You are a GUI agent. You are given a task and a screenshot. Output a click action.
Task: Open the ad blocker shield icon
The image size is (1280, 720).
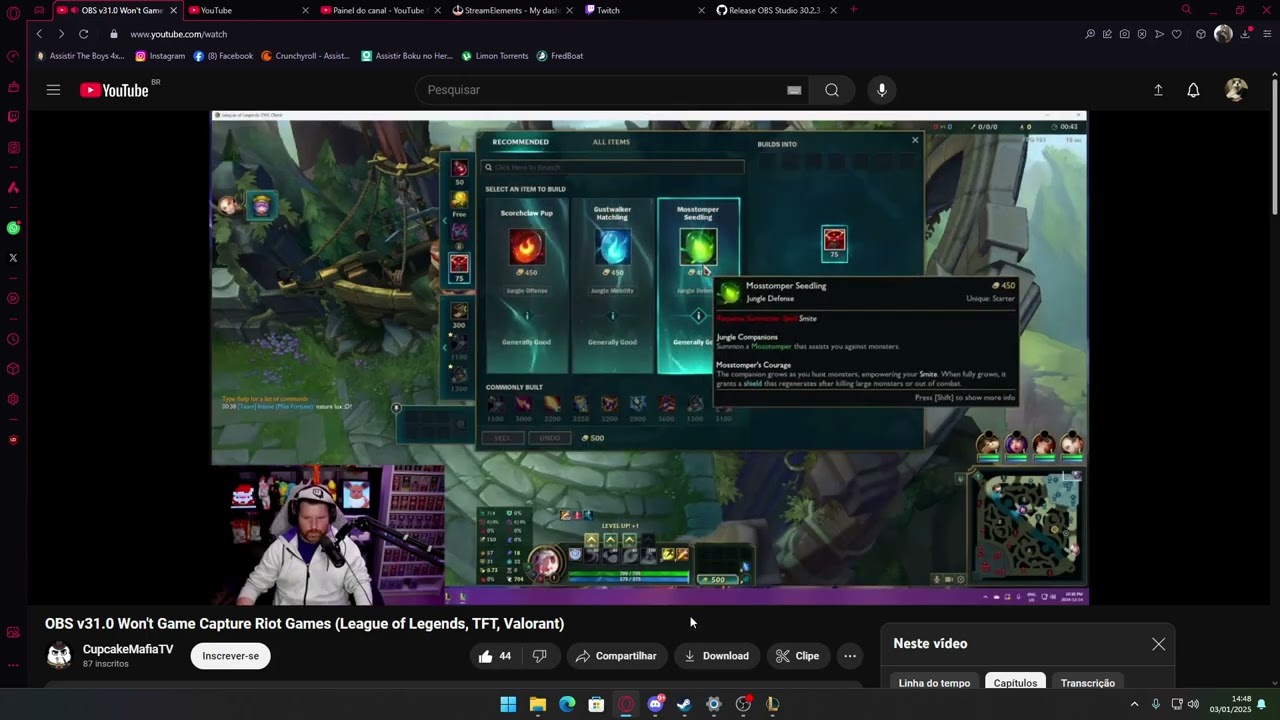coord(1142,34)
